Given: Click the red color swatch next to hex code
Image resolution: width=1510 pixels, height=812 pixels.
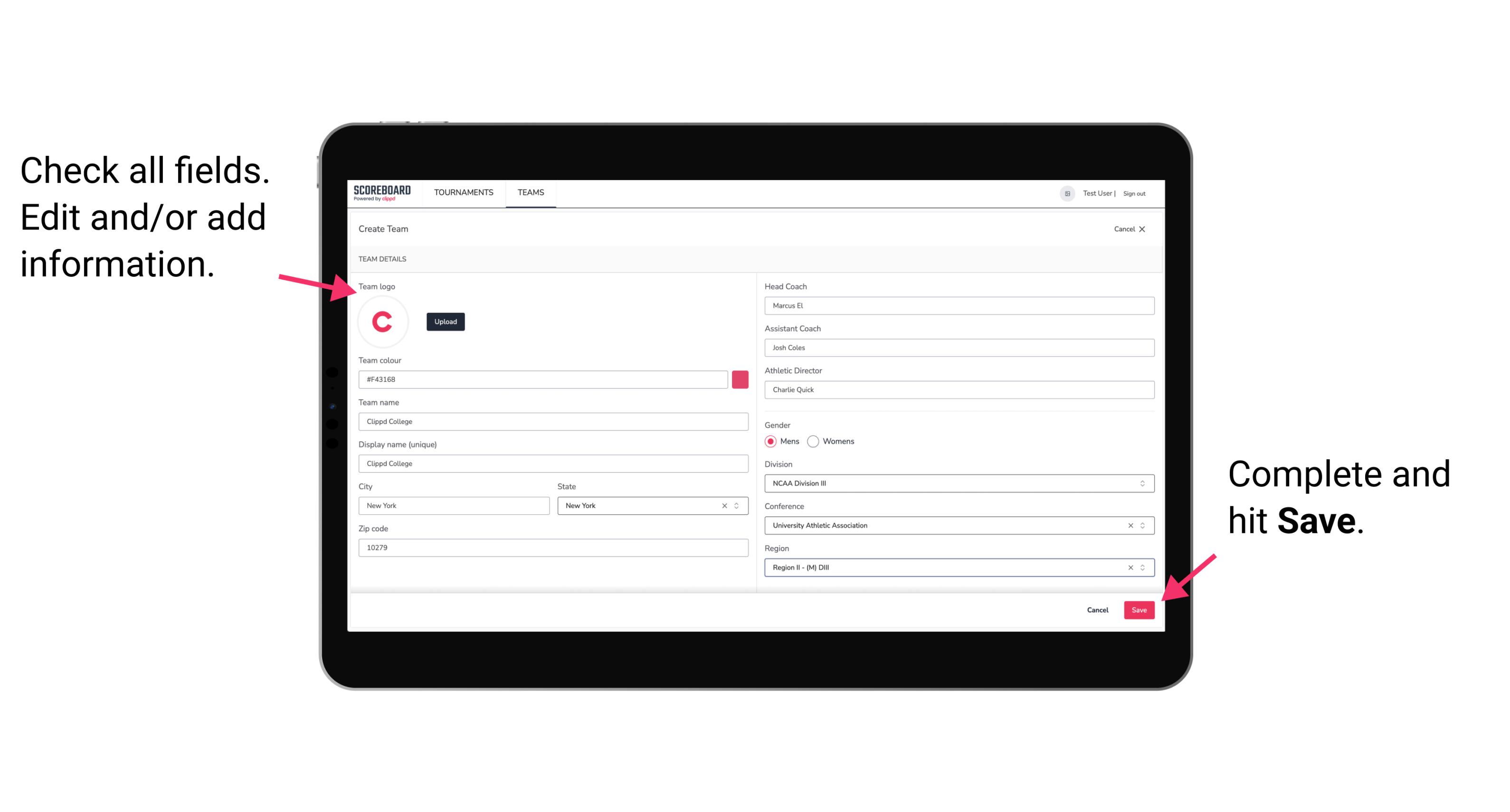Looking at the screenshot, I should 741,379.
